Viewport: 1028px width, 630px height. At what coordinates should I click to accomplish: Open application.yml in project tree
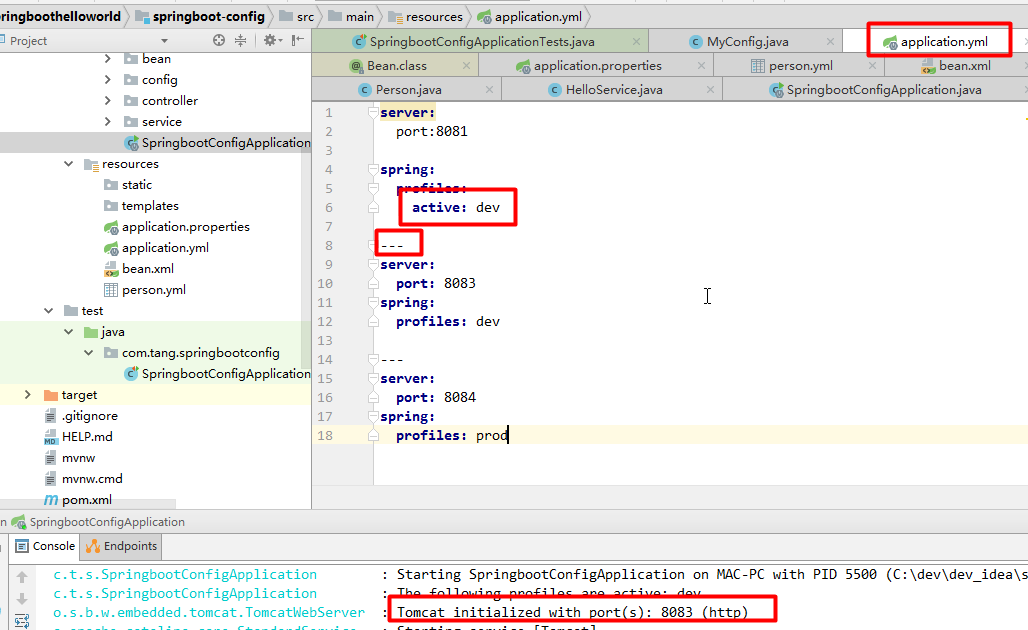point(156,248)
